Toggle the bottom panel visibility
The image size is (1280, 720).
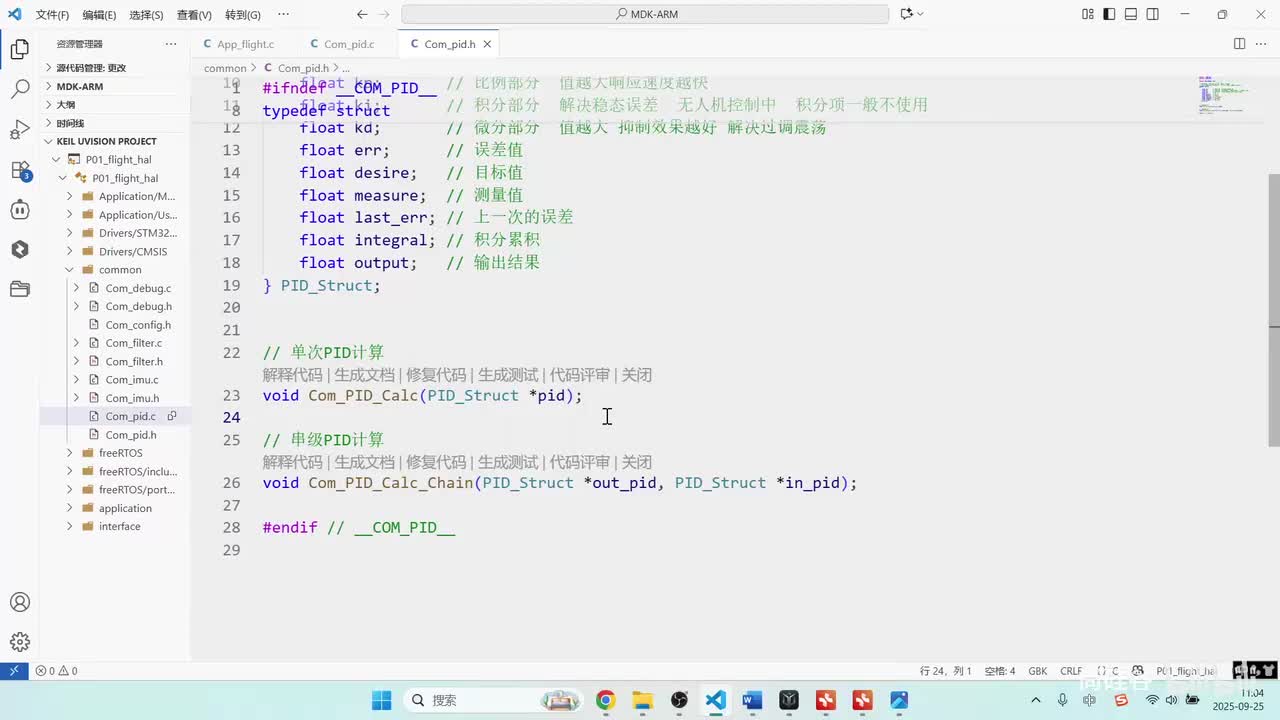[x=1131, y=14]
